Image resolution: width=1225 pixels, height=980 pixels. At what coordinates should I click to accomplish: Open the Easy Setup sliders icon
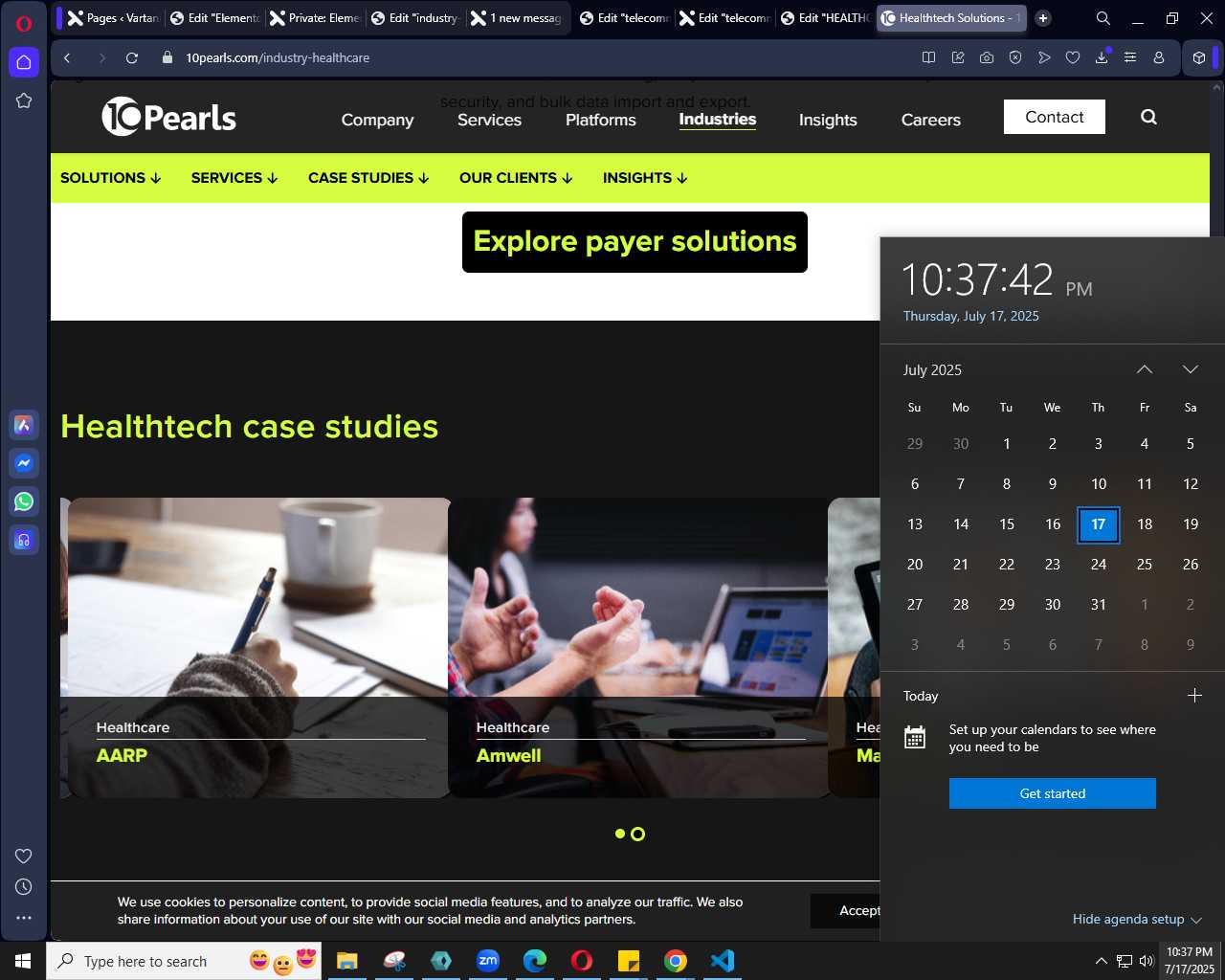[x=1130, y=57]
